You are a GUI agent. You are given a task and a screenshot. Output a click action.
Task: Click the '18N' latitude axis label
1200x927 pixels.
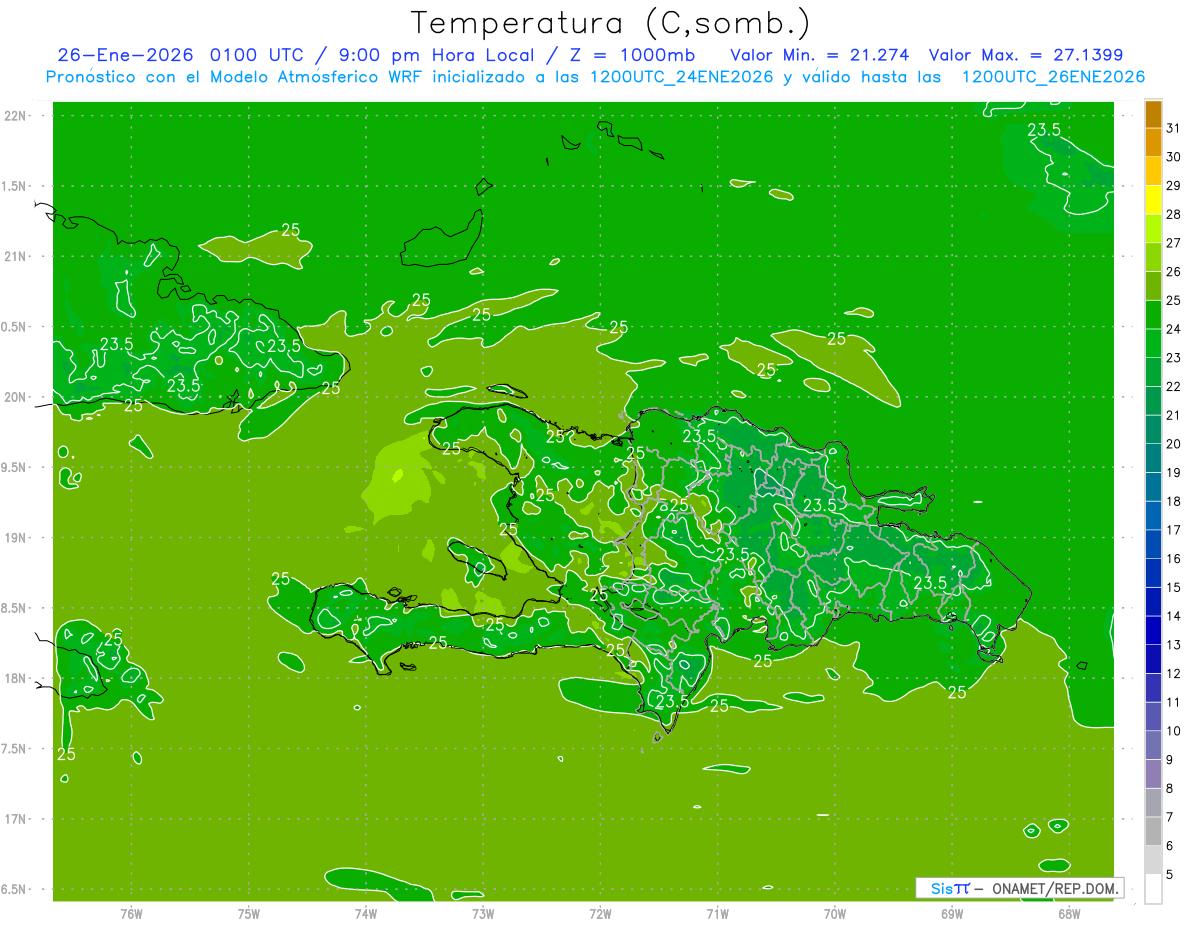pos(16,678)
